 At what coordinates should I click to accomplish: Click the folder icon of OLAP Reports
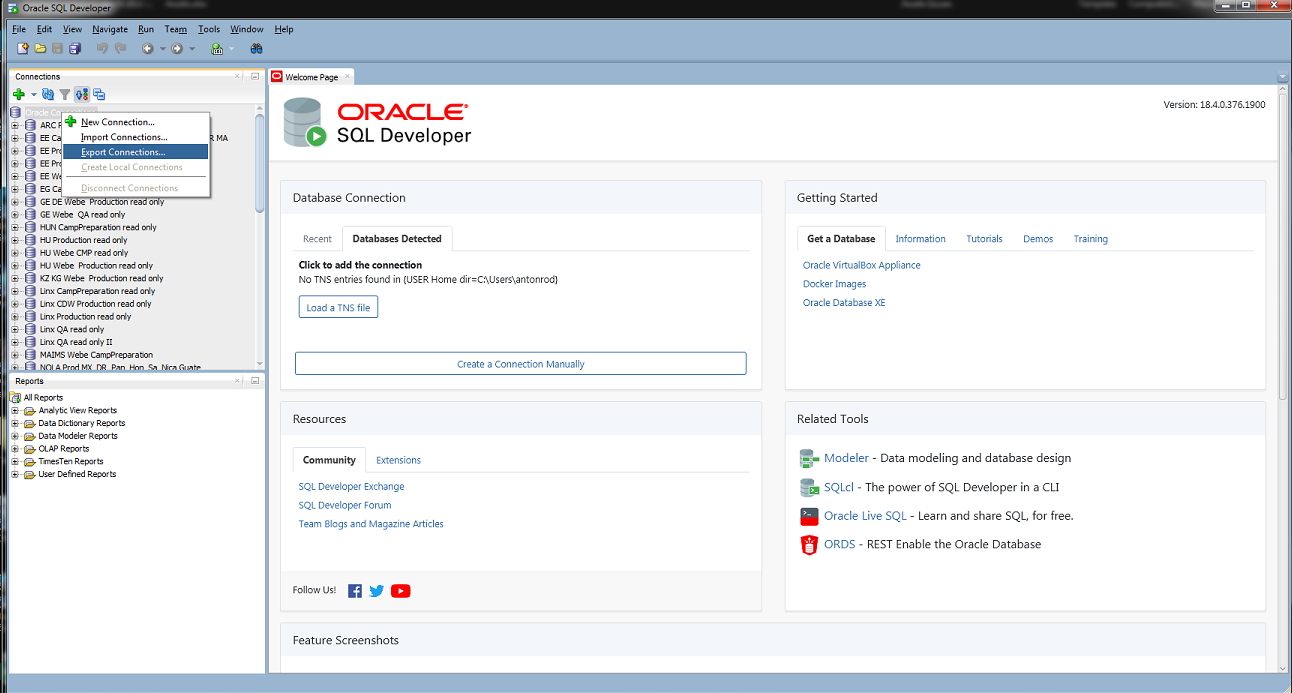pyautogui.click(x=30, y=449)
